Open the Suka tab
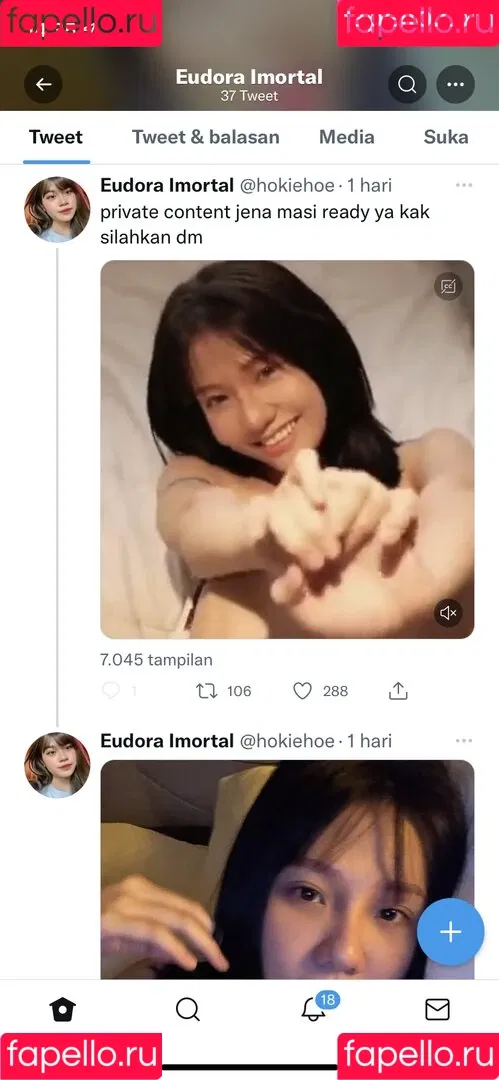The width and height of the screenshot is (499, 1080). pos(446,137)
